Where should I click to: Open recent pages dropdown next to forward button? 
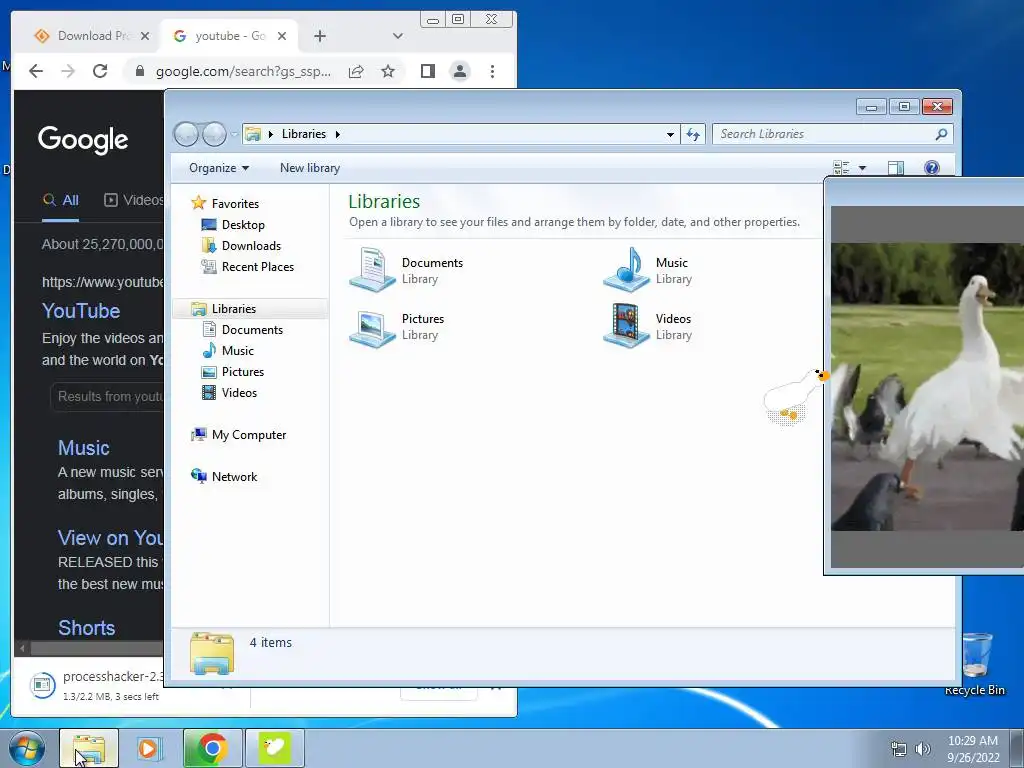click(234, 135)
